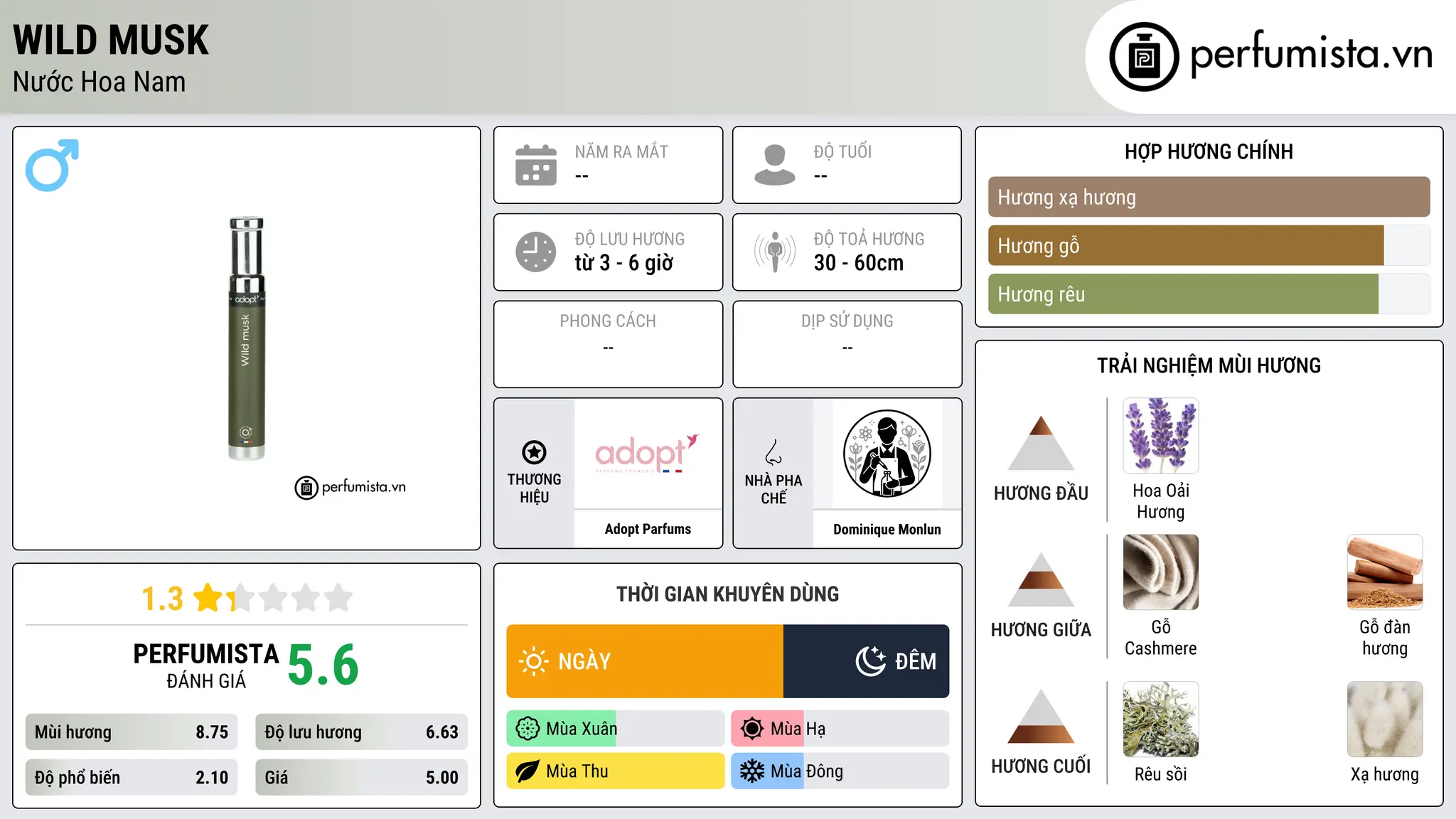Click the leaf icon beside Mùa Thu
This screenshot has height=819, width=1456.
pos(528,771)
